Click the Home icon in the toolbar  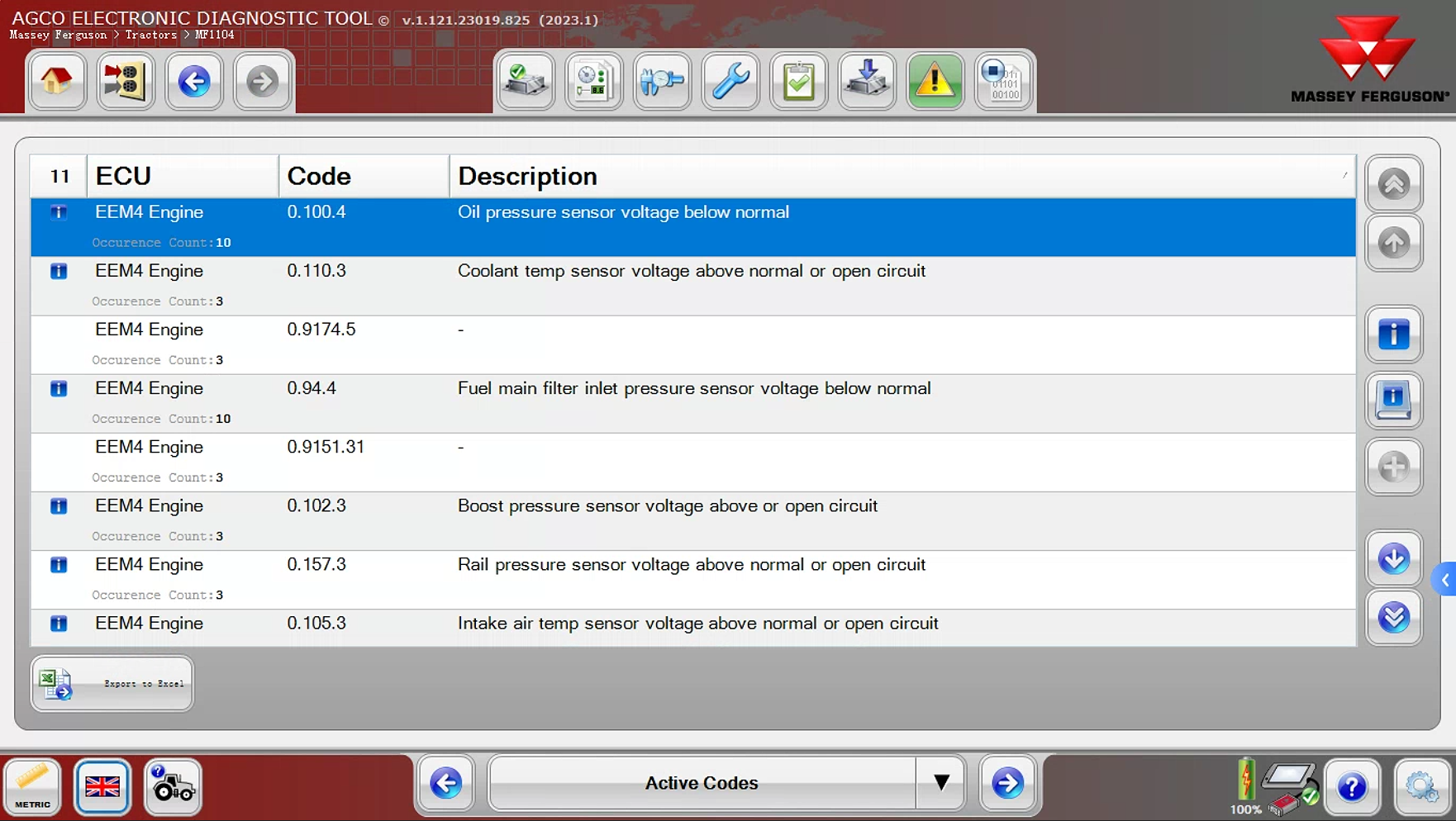tap(56, 81)
